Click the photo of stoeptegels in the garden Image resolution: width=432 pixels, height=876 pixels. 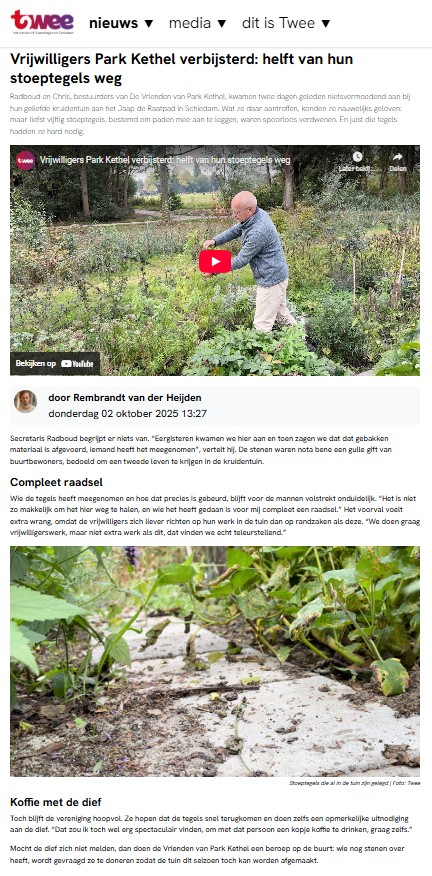tap(215, 661)
